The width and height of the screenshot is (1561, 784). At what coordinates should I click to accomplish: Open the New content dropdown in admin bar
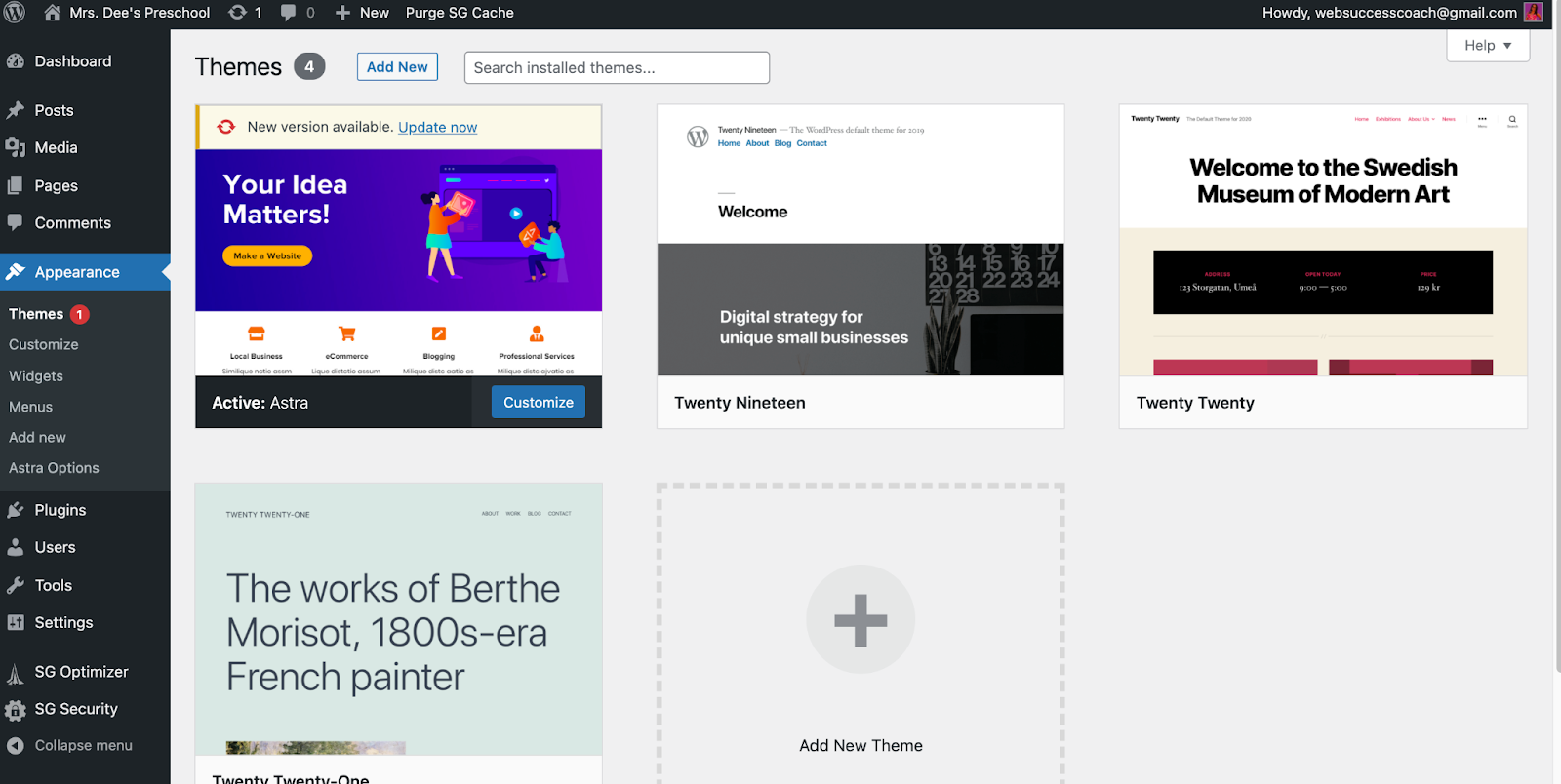coord(362,13)
